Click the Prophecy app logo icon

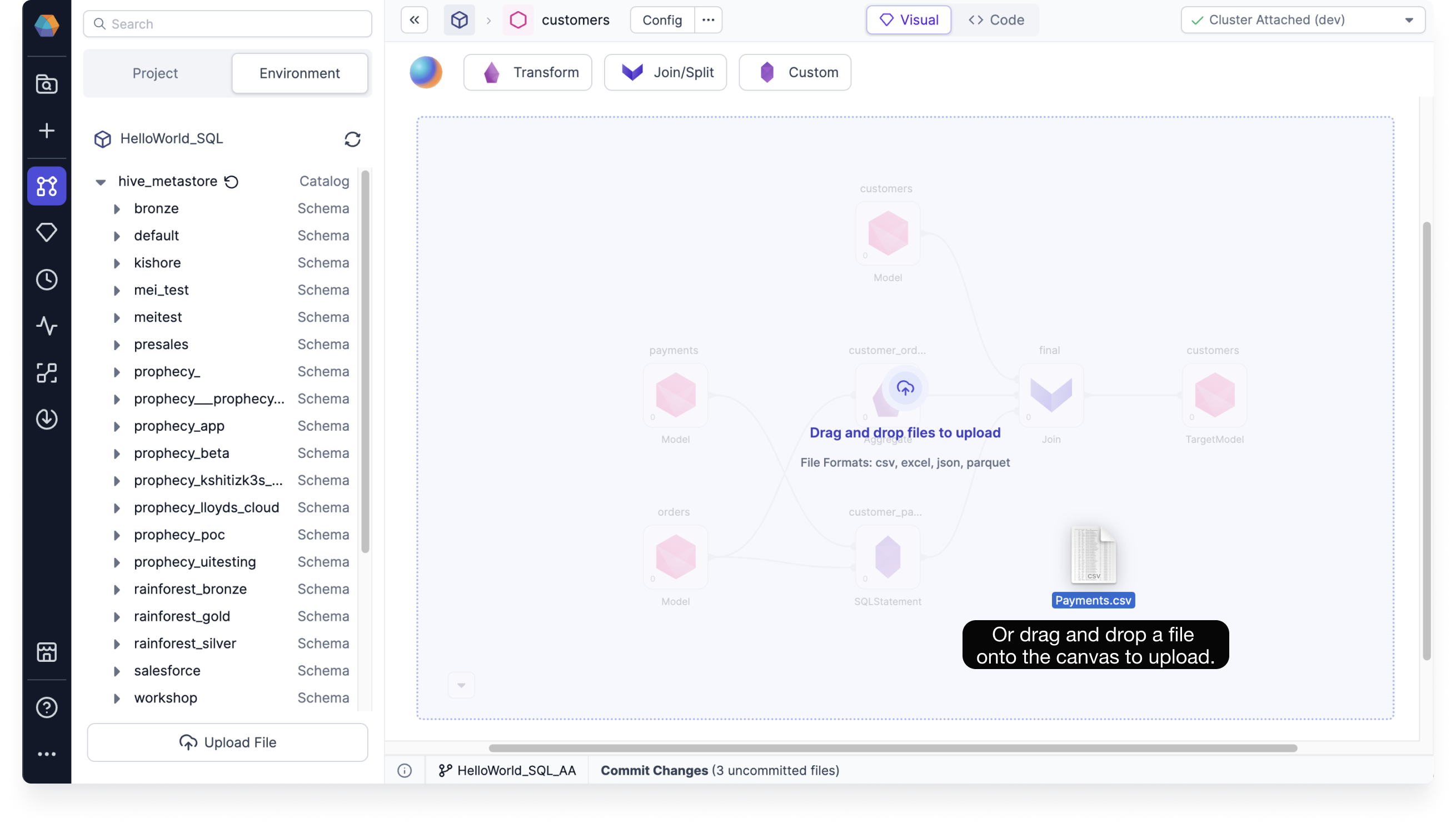[x=47, y=24]
